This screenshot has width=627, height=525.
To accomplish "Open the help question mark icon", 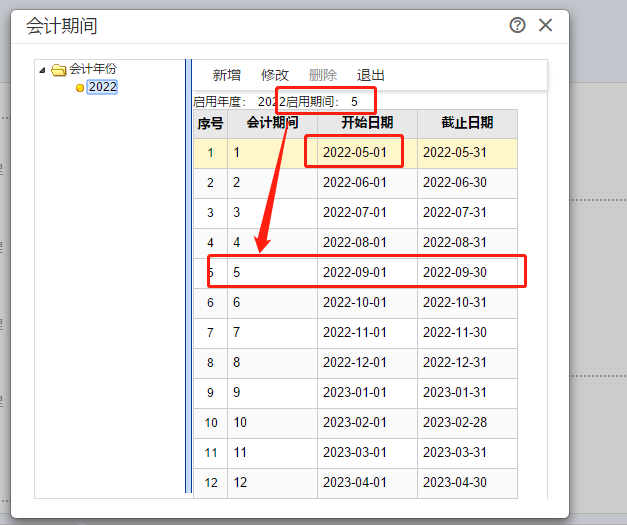I will (517, 25).
